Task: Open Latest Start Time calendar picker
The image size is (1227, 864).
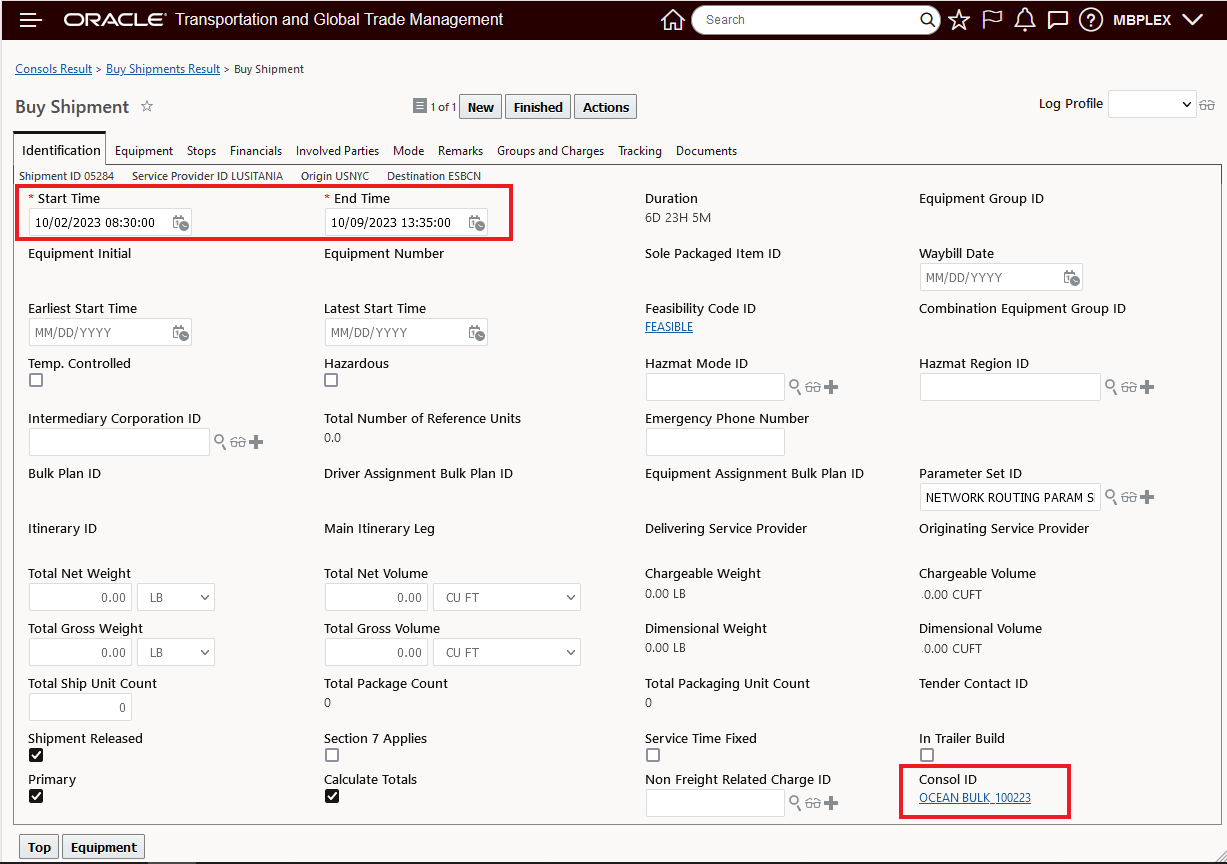Action: (477, 333)
